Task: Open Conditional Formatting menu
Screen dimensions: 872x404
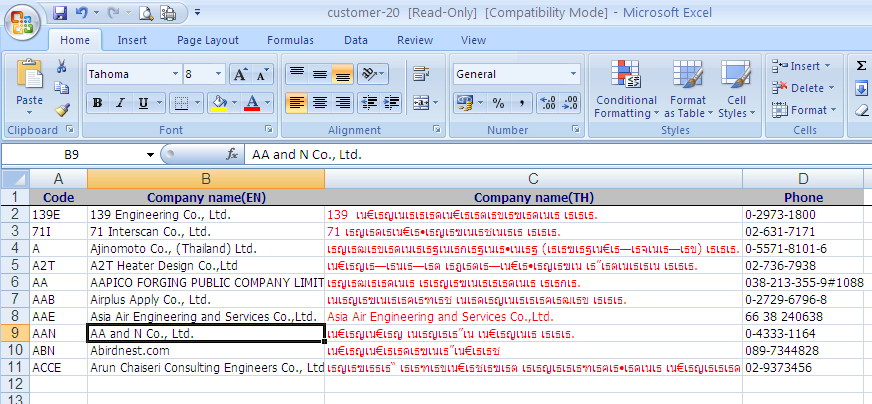Action: (626, 88)
